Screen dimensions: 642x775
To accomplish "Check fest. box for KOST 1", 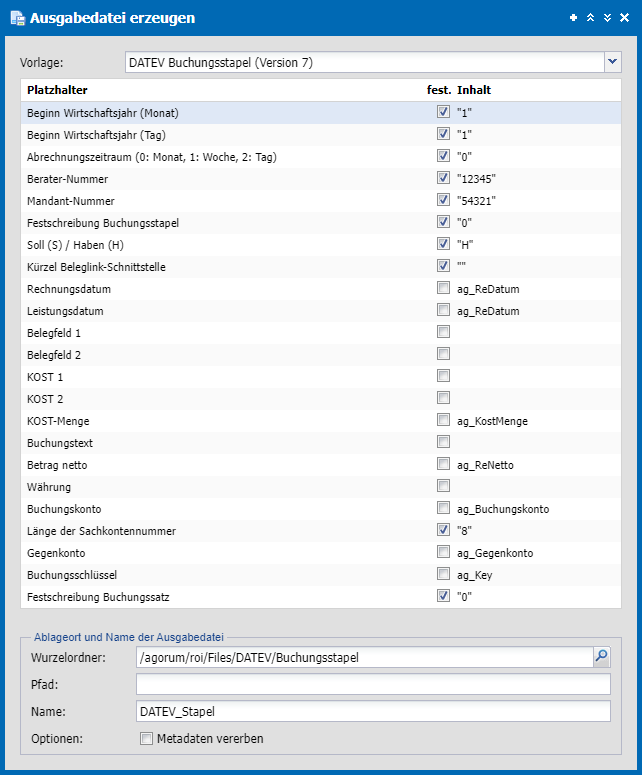I will (x=443, y=376).
